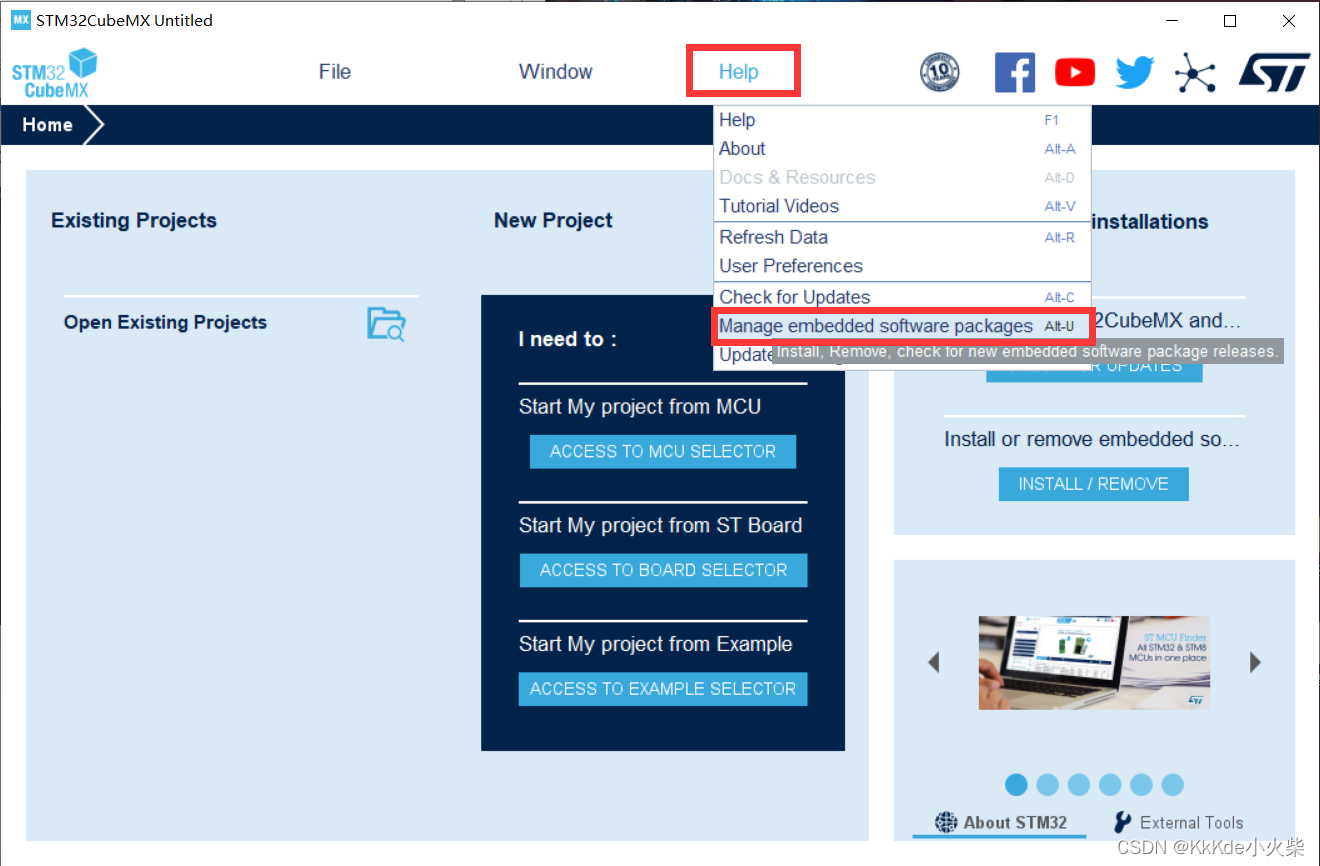Screen dimensions: 1320x866
Task: Click ACCESS TO MCU SELECTOR button
Action: pos(663,452)
